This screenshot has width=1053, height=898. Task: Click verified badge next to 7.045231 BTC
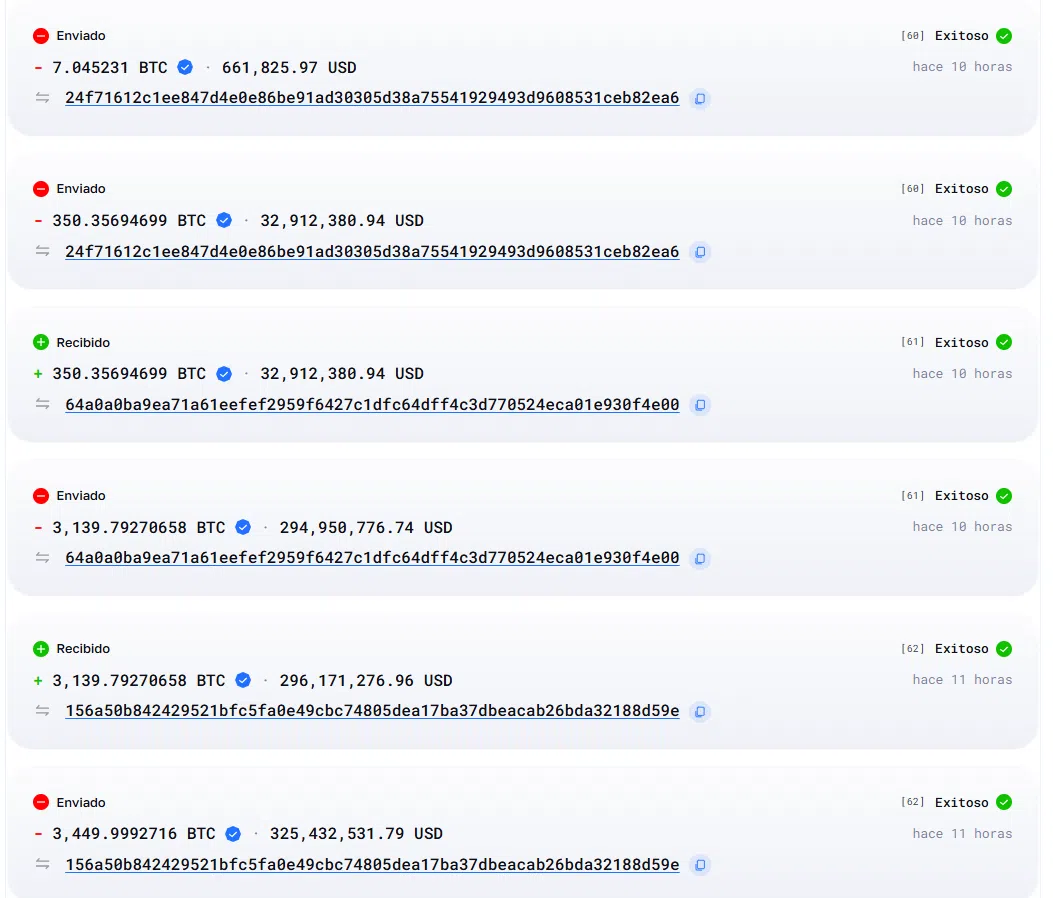pyautogui.click(x=185, y=67)
